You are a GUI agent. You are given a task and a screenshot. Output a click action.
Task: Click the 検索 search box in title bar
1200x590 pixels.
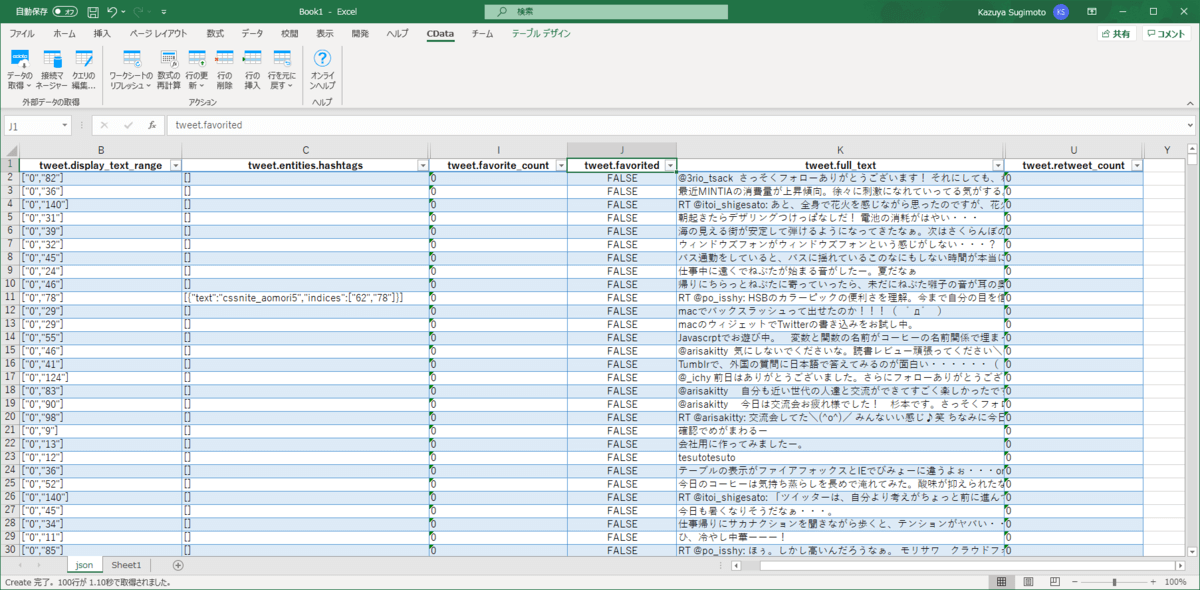tap(605, 11)
